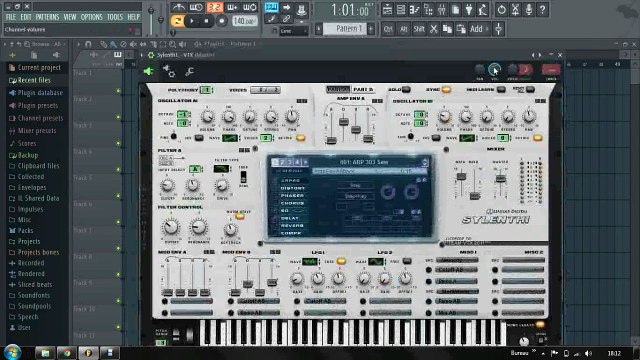Toggle the Sync LED in Sylenth1
640x360 pixels.
(x=446, y=89)
